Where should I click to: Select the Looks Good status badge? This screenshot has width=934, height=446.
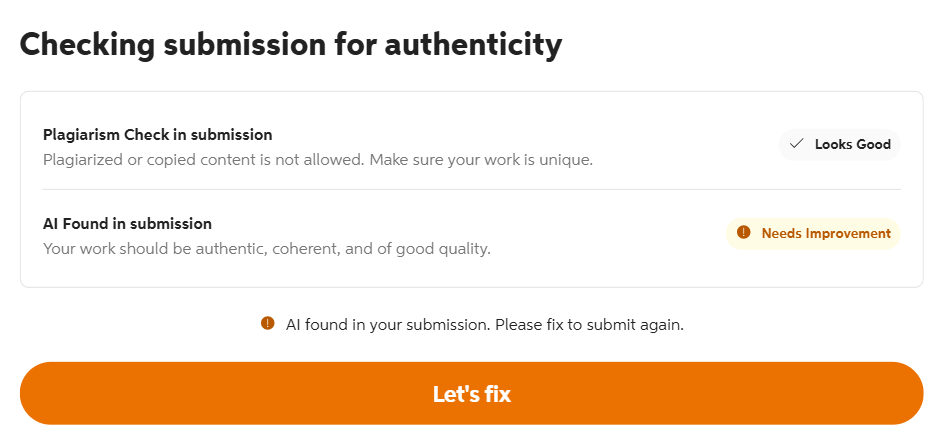click(x=839, y=144)
